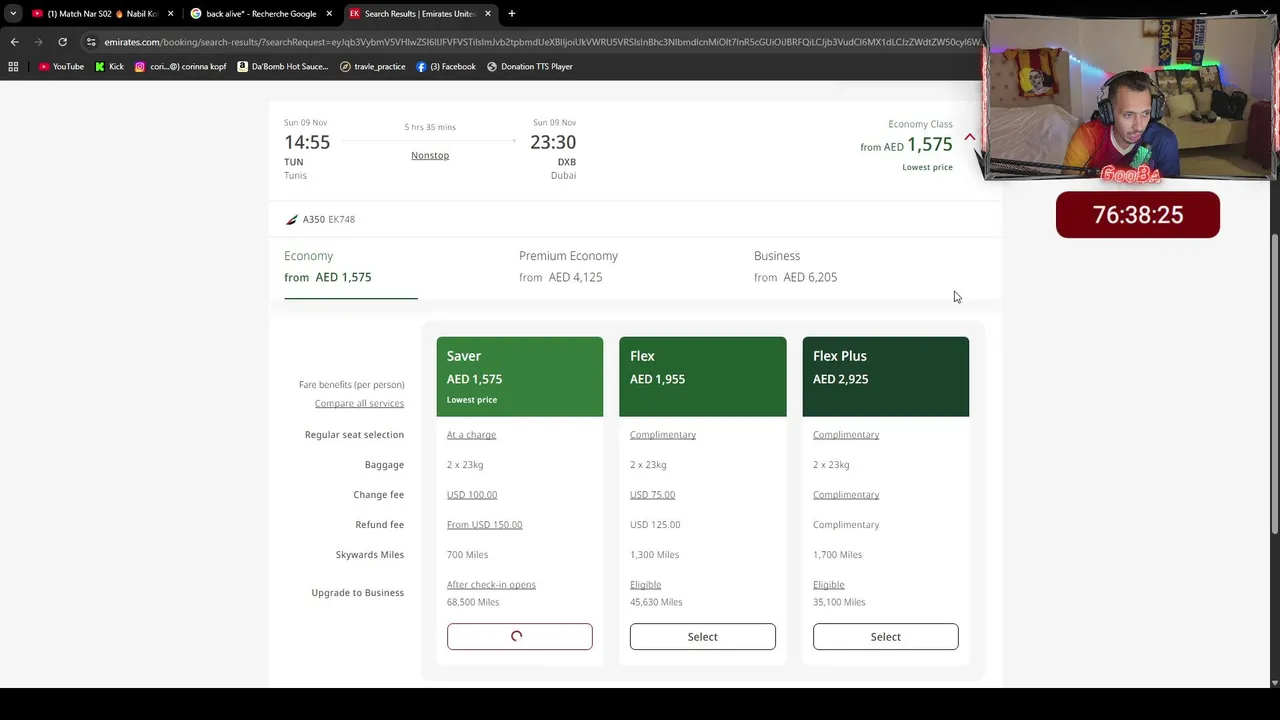Screen dimensions: 1280x720
Task: Click Saver change fee USD 100.00 link
Action: [x=472, y=495]
